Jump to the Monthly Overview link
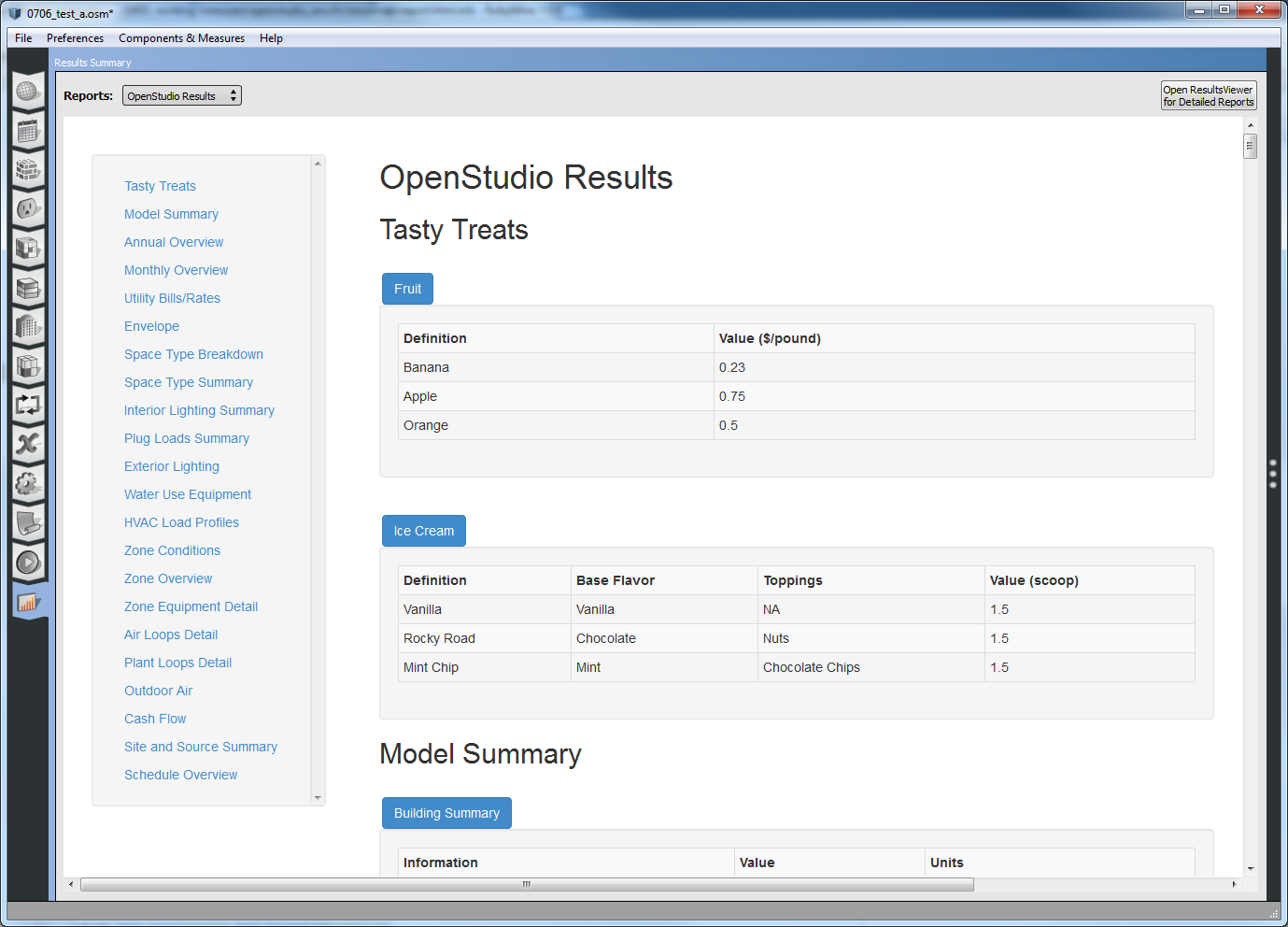The height and width of the screenshot is (927, 1288). [176, 270]
